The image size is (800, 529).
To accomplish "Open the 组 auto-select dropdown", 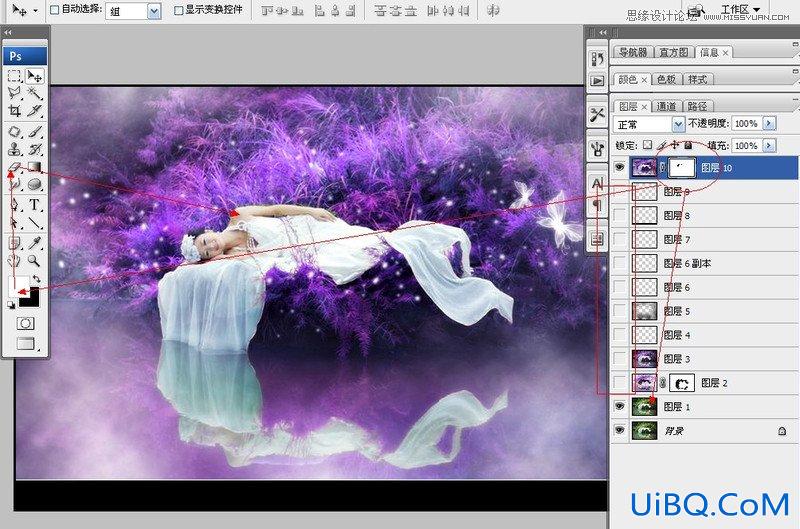I will (154, 11).
